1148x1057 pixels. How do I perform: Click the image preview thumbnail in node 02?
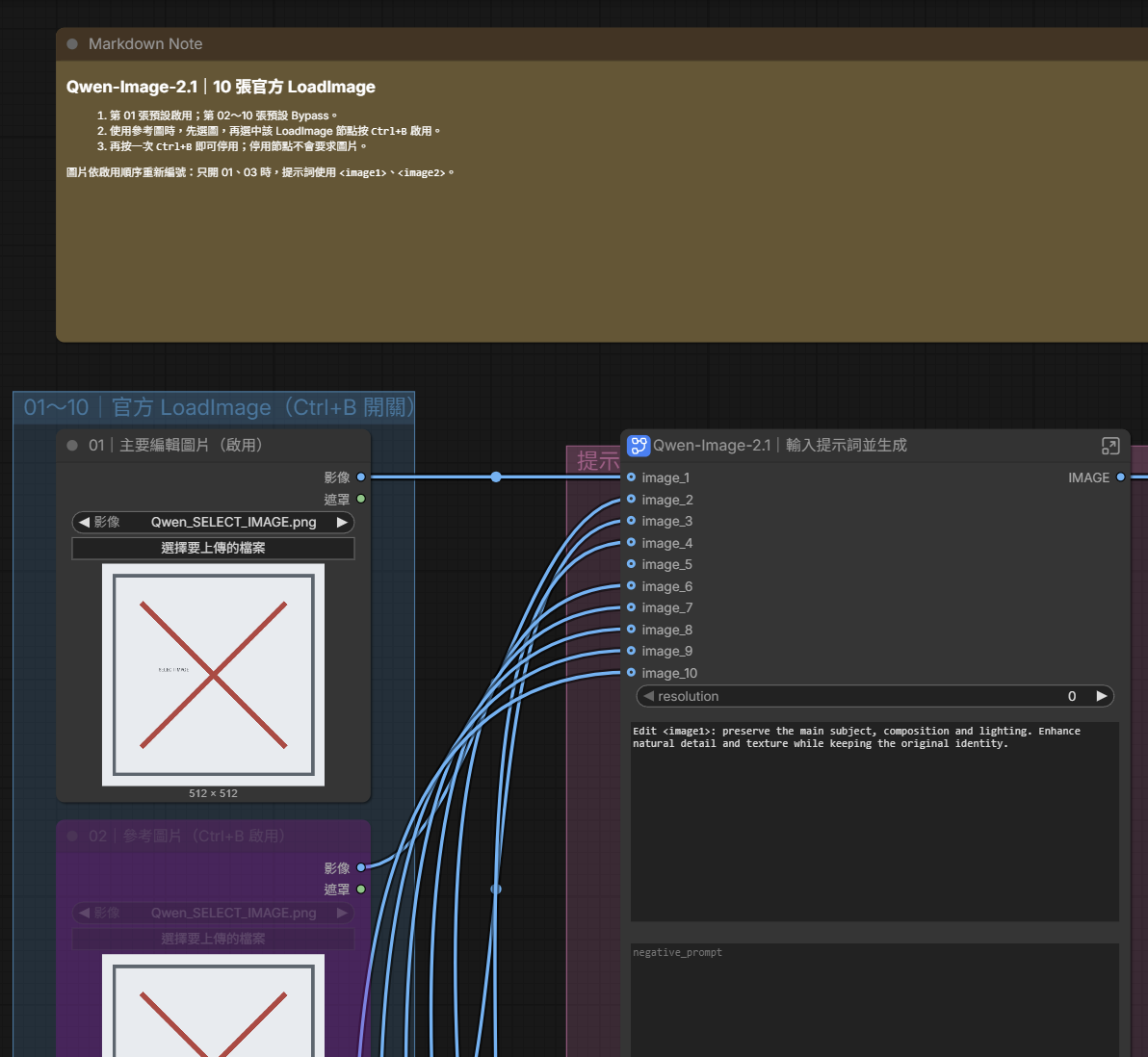(x=213, y=1006)
